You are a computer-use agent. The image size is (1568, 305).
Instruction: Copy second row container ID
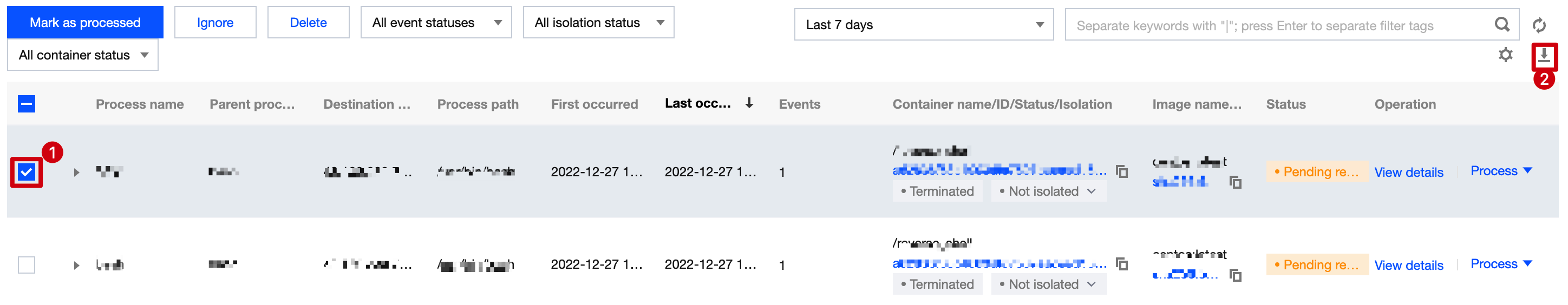(1121, 264)
